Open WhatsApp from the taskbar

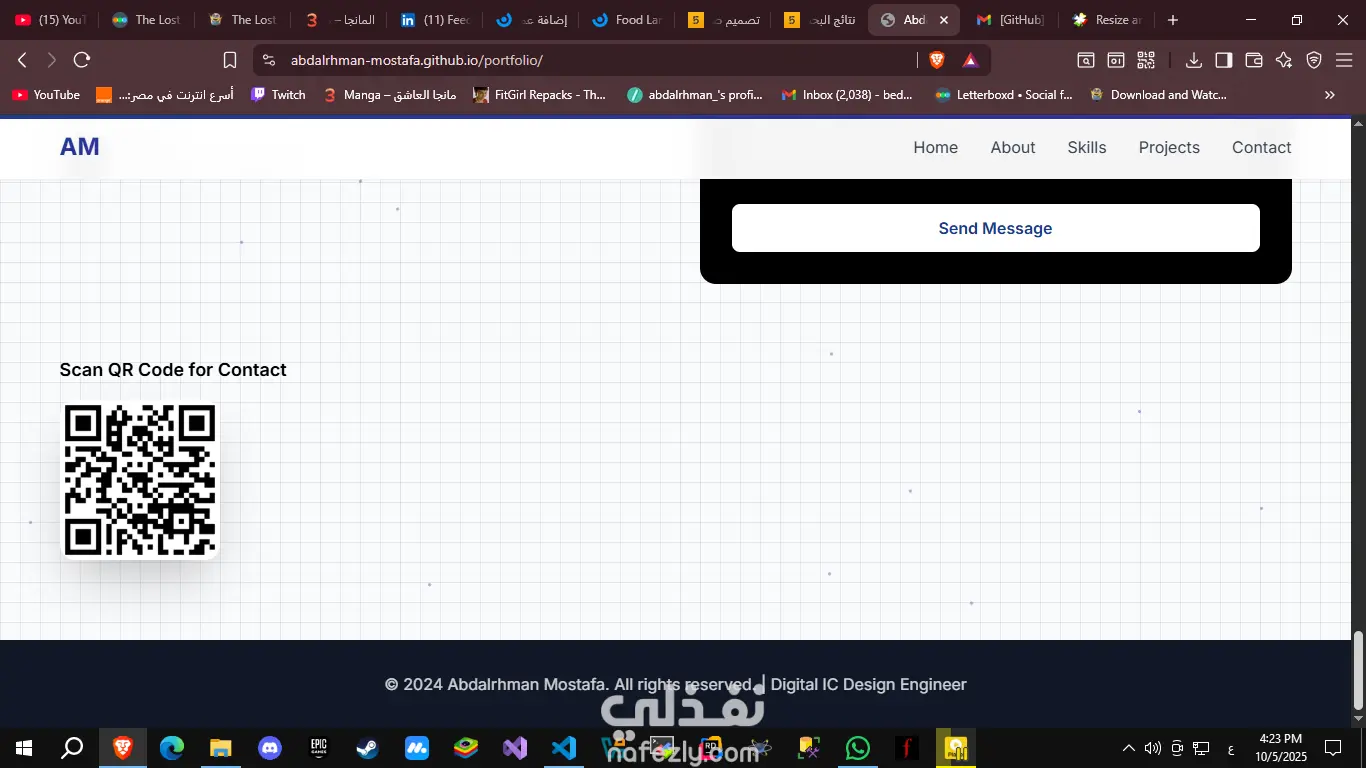858,748
